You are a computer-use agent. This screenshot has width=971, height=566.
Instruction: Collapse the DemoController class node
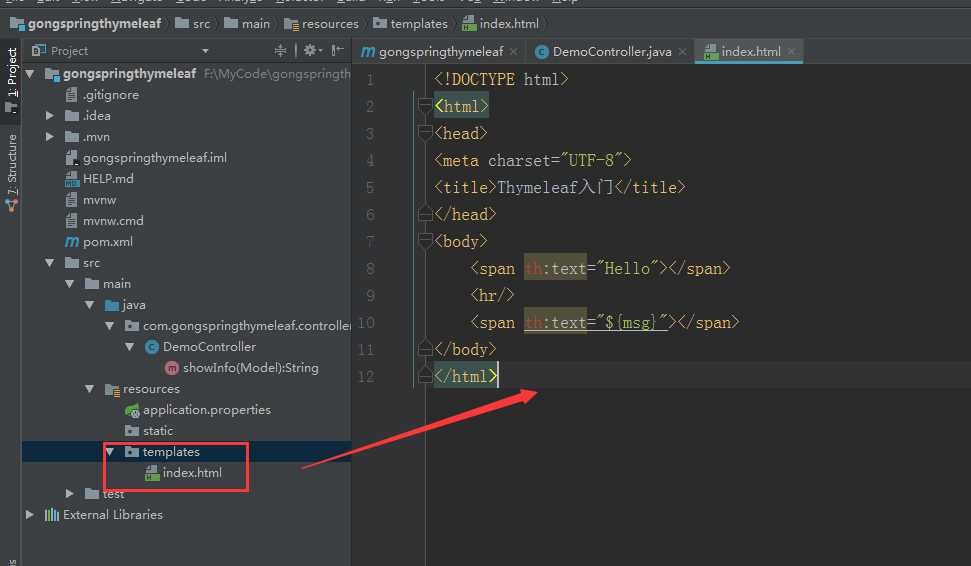[129, 347]
